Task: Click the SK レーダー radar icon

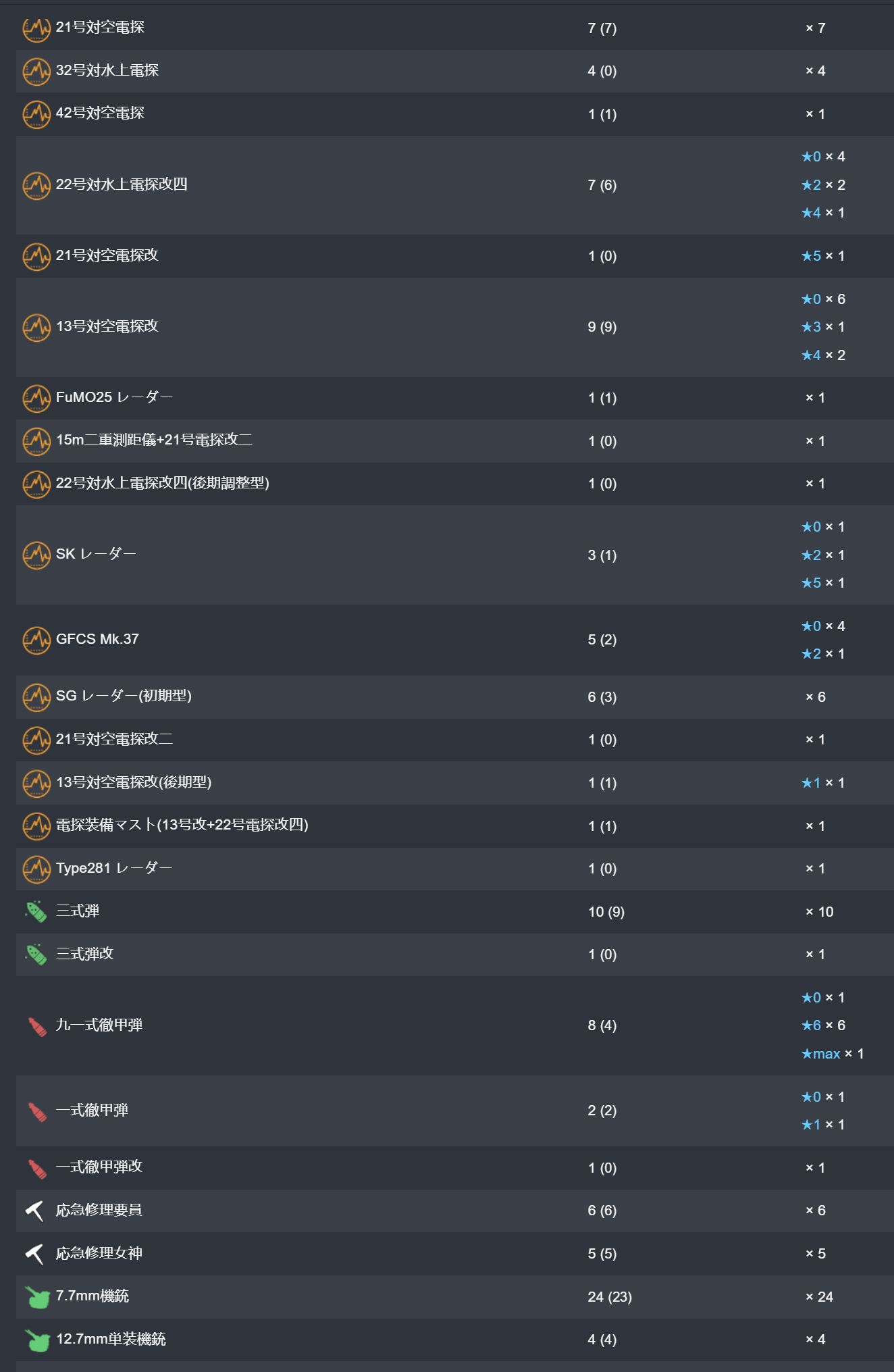Action: (36, 555)
